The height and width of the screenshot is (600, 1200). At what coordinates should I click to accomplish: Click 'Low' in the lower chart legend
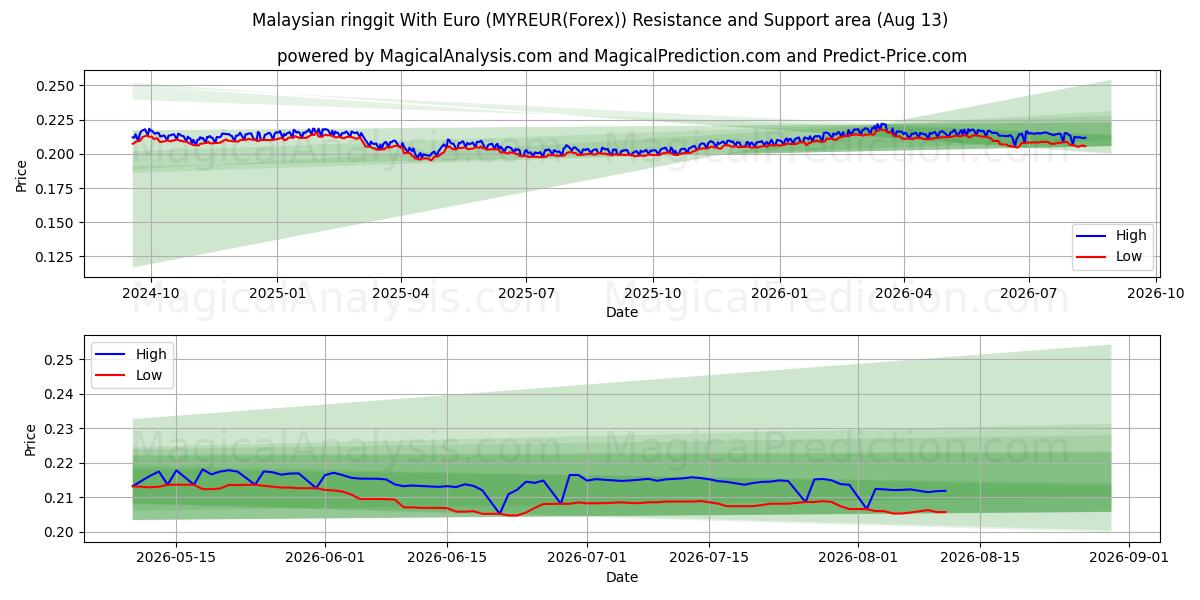[150, 375]
